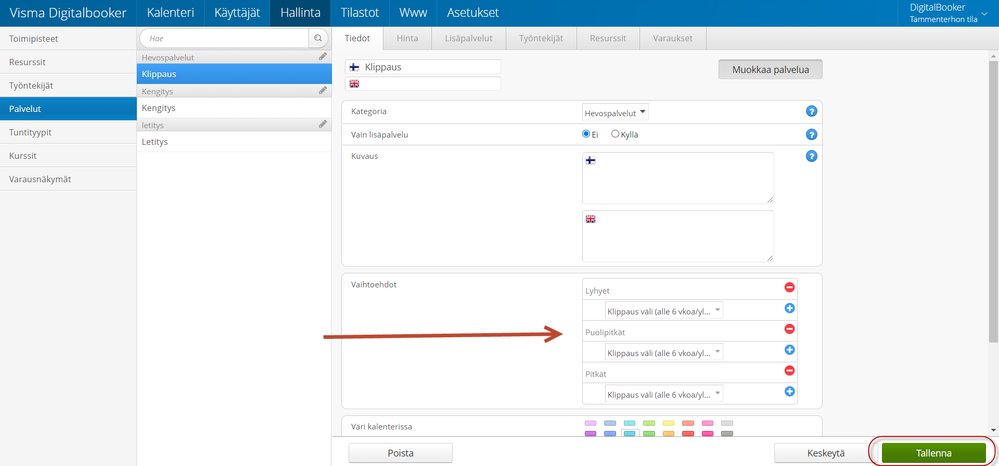The image size is (999, 466).
Task: Open the Klippaus väli dropdown under Lyhyet
Action: pyautogui.click(x=664, y=311)
